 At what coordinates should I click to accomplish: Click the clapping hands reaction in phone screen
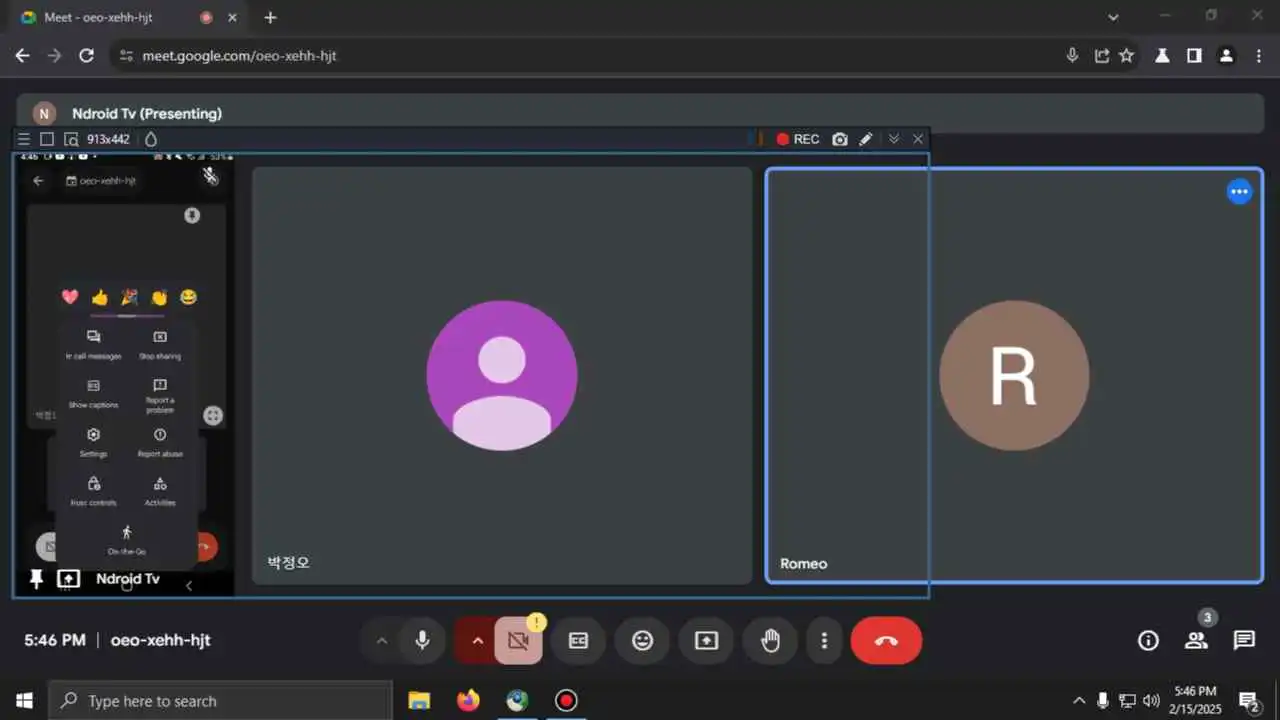pyautogui.click(x=158, y=297)
